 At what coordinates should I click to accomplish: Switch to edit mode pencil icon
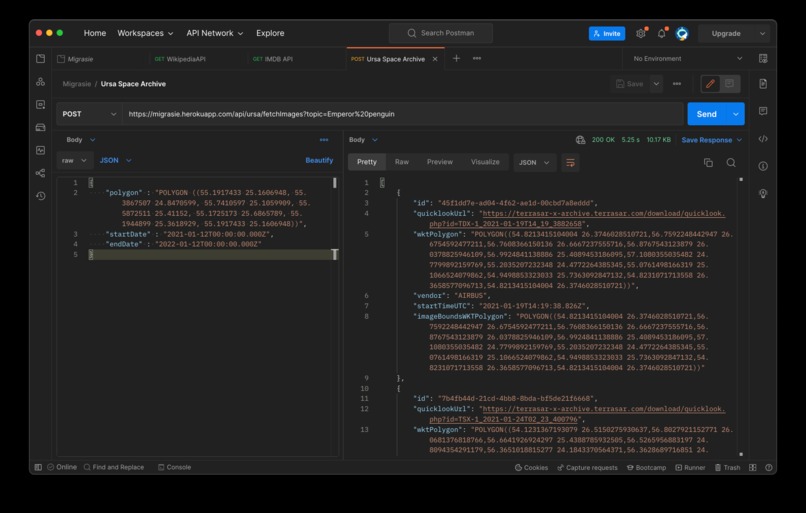tap(710, 84)
